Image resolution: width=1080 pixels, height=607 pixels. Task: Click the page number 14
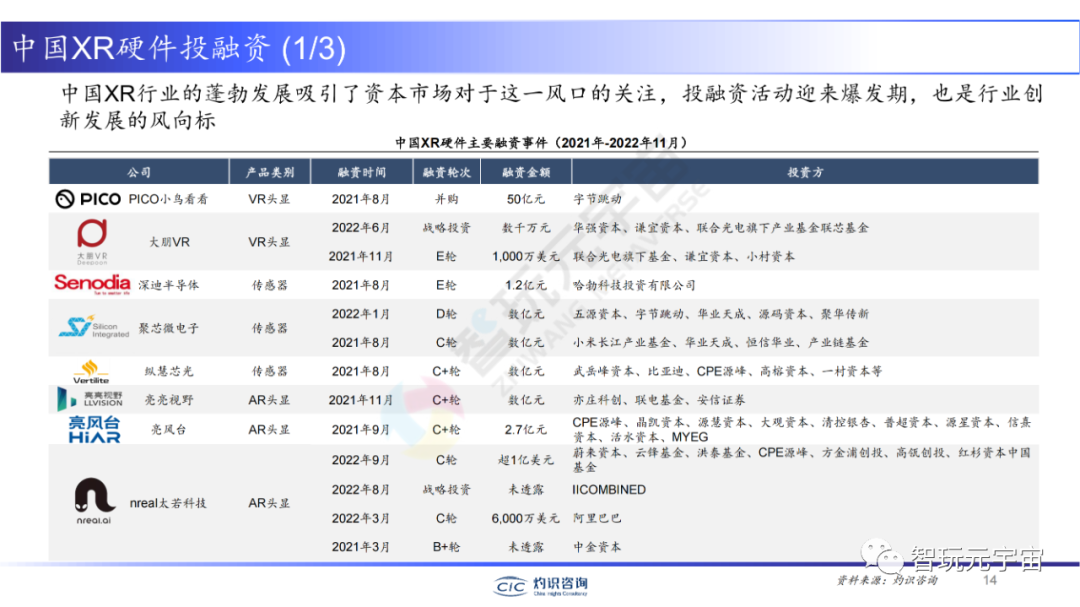[990, 580]
